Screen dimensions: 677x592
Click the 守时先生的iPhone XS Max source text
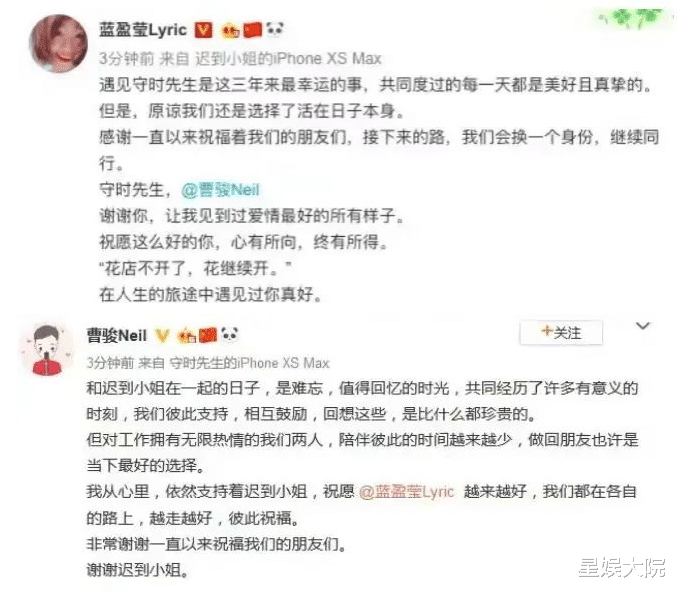tap(249, 363)
